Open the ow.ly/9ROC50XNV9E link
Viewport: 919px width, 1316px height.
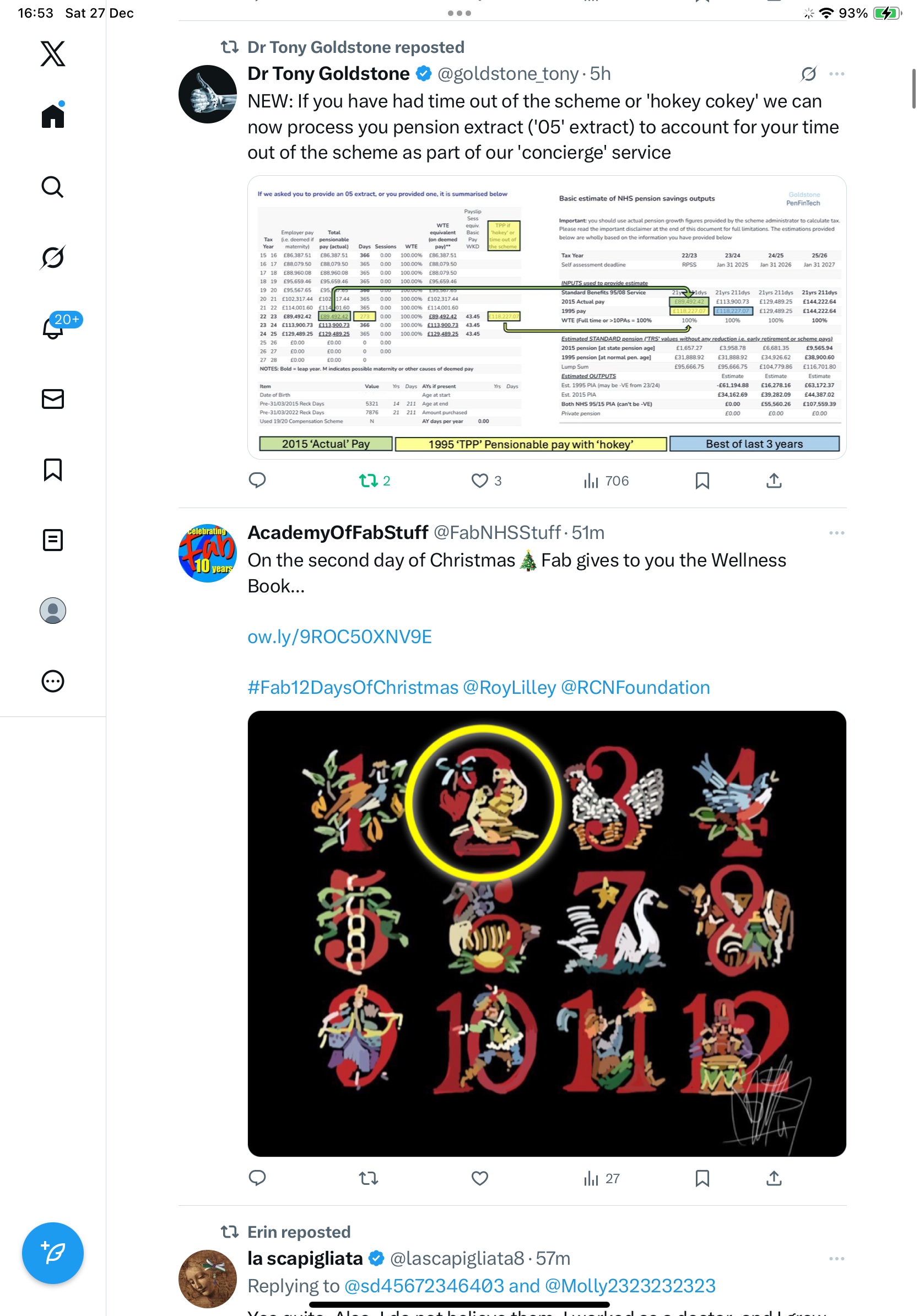coord(340,637)
